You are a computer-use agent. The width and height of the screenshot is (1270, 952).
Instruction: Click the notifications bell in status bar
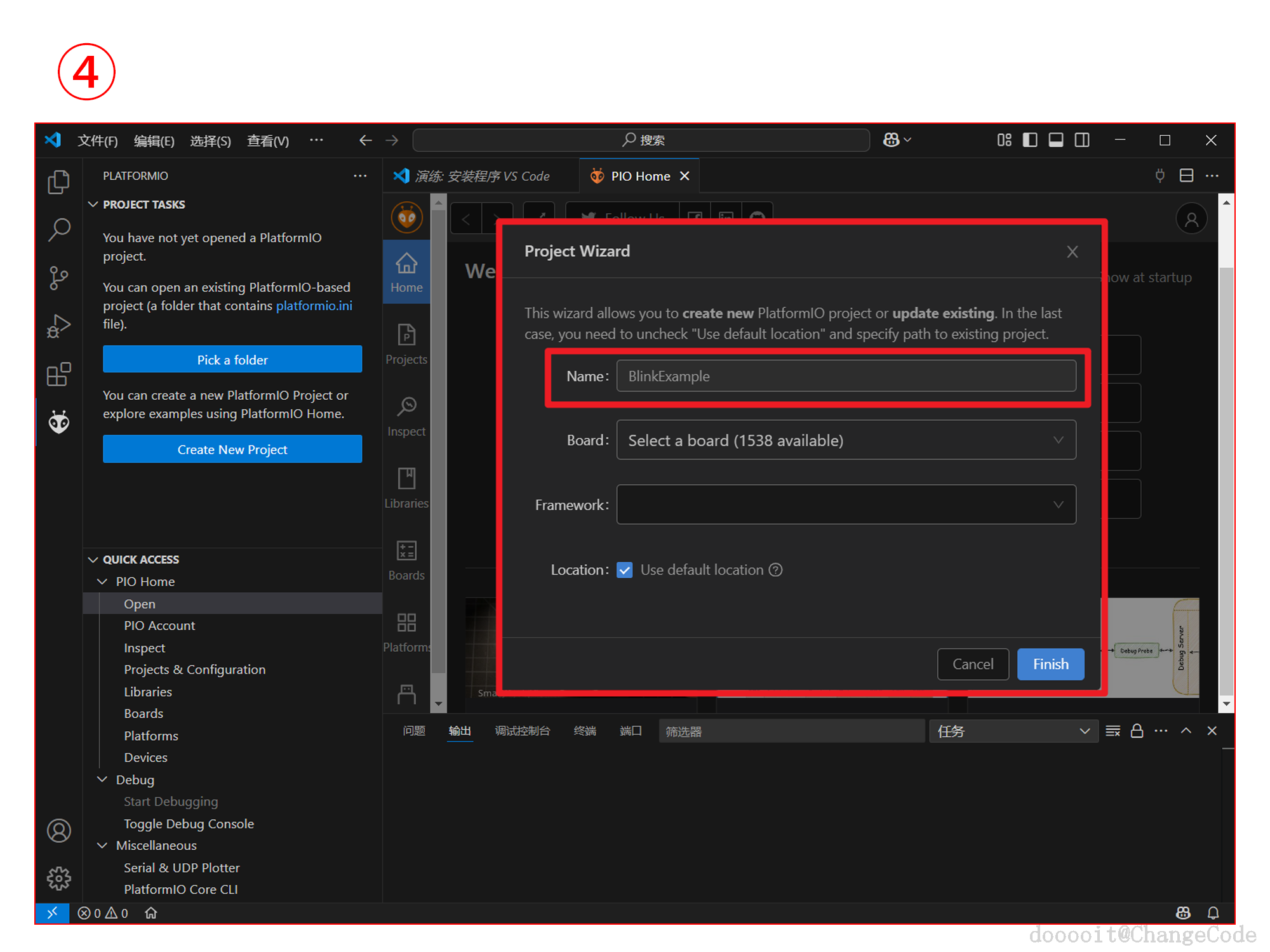click(1213, 913)
